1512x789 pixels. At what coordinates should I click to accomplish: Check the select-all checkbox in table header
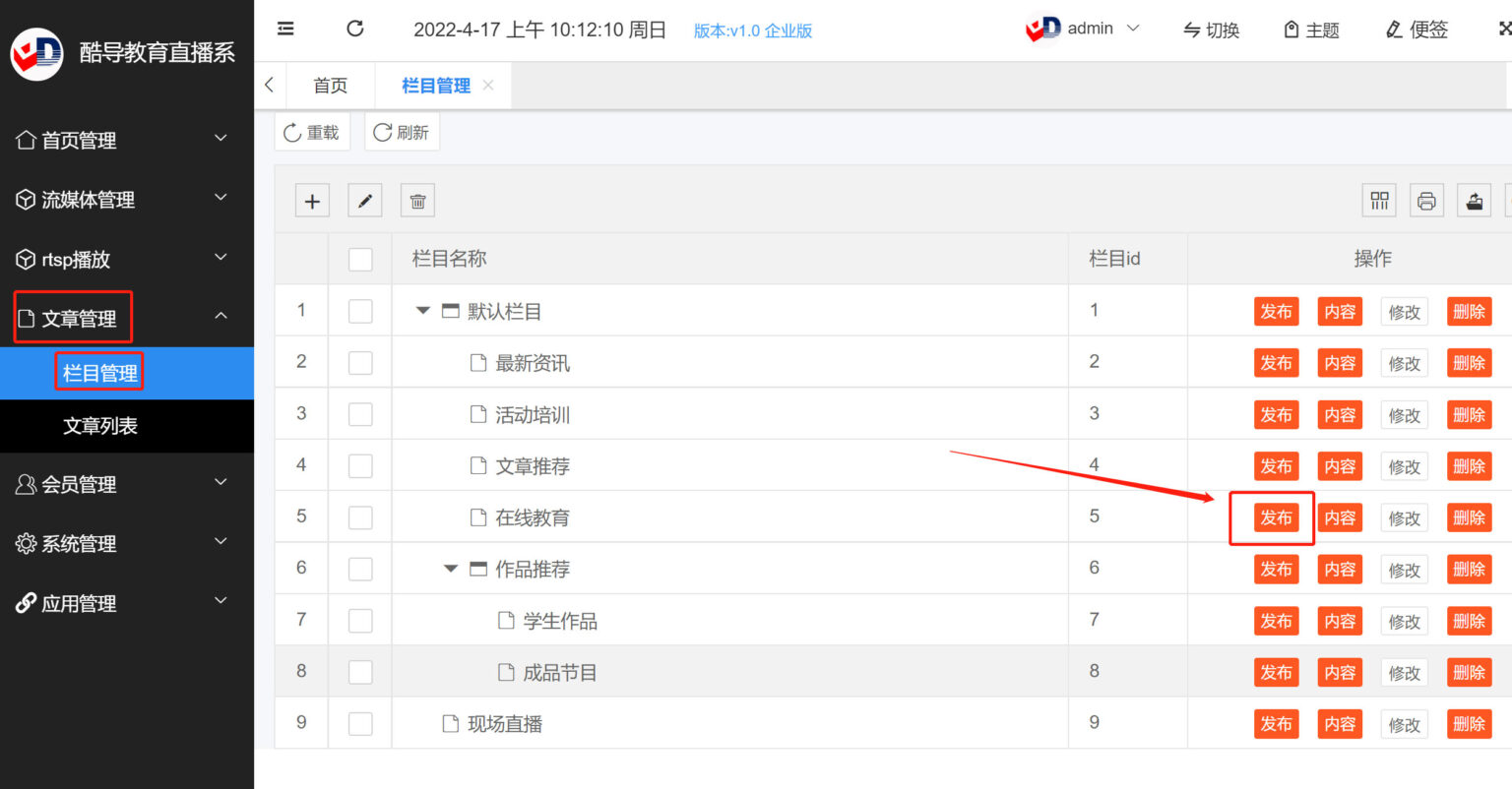point(361,259)
